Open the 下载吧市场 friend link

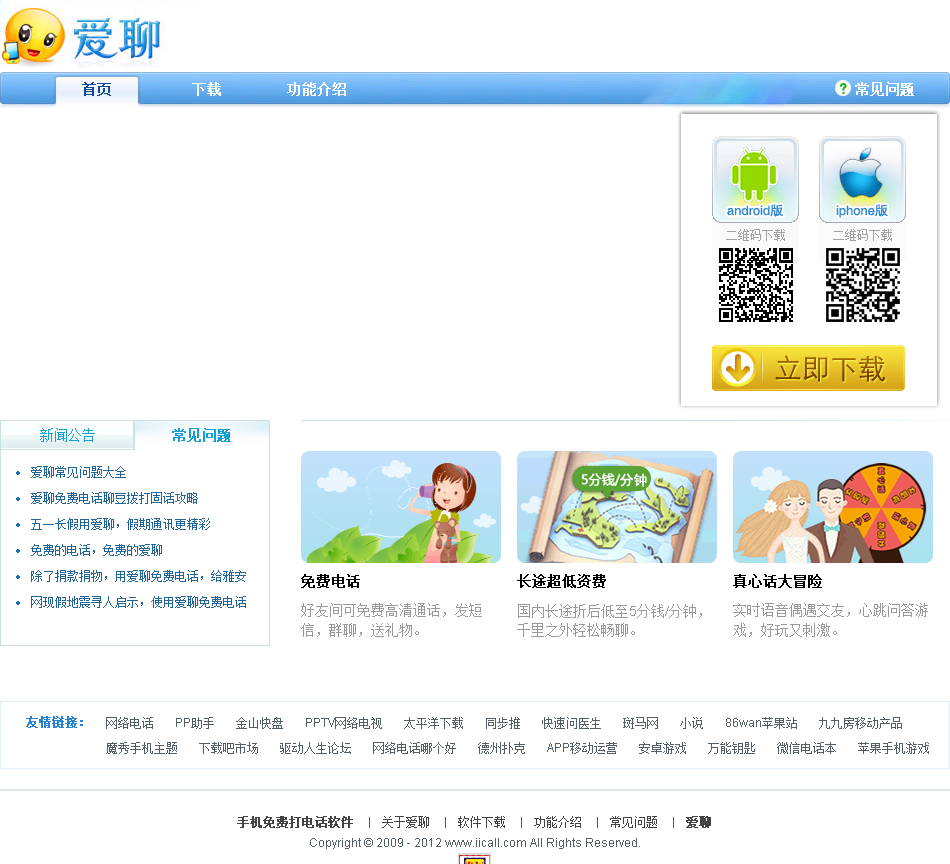[x=228, y=748]
